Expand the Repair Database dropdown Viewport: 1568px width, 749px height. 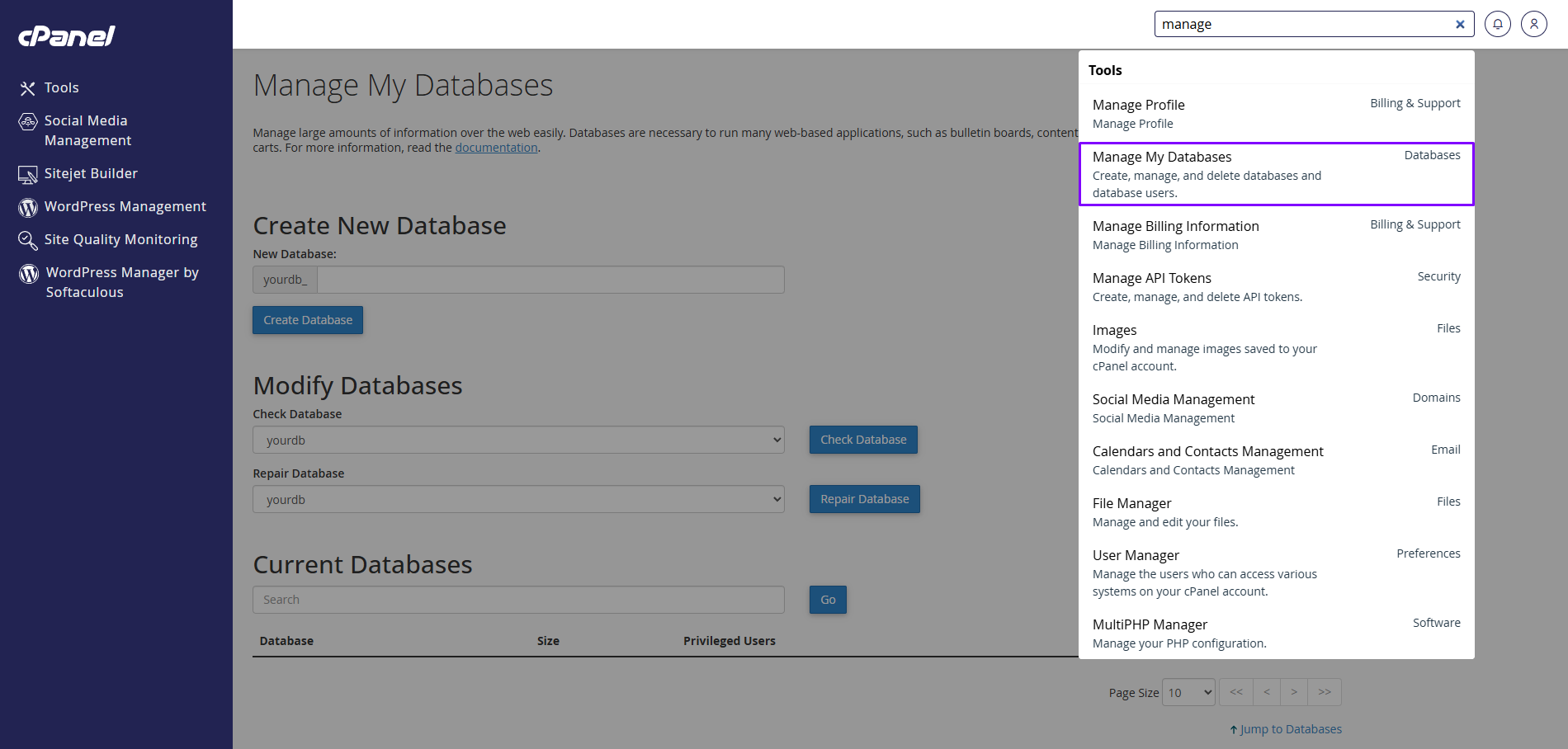click(518, 499)
